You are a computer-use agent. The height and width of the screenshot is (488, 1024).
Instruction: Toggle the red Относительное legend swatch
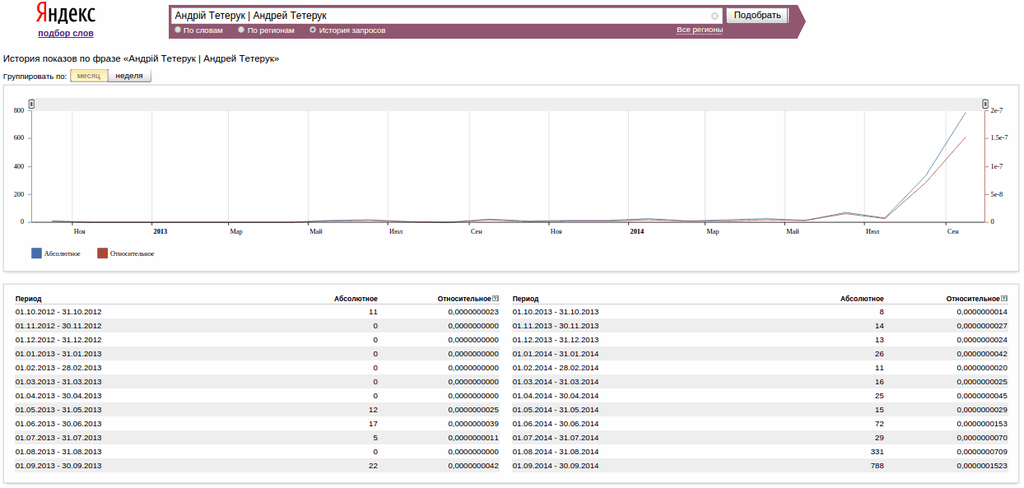click(103, 253)
